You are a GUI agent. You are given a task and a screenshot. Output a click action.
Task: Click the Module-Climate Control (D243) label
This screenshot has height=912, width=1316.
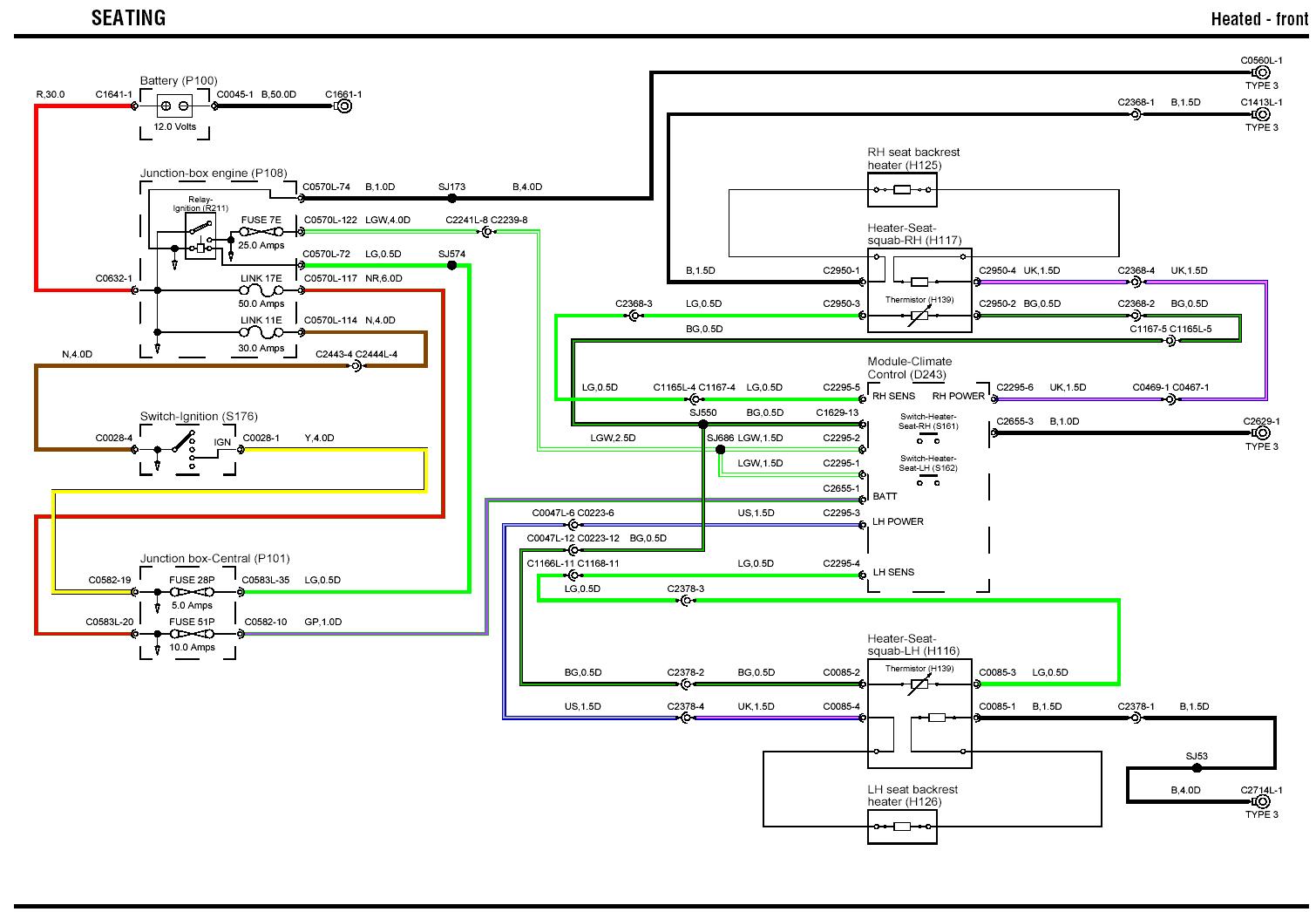pyautogui.click(x=909, y=368)
